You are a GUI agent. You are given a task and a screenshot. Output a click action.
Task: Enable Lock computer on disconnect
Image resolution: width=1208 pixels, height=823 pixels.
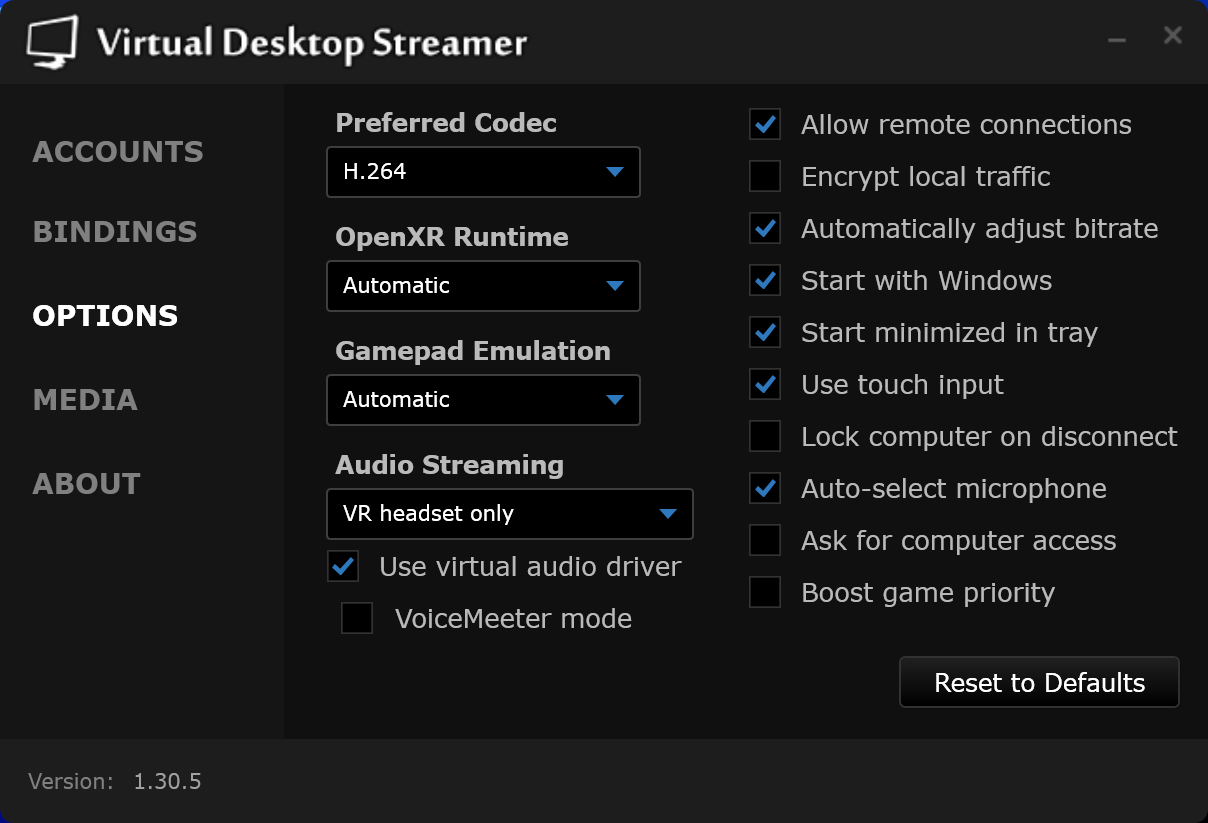point(766,437)
